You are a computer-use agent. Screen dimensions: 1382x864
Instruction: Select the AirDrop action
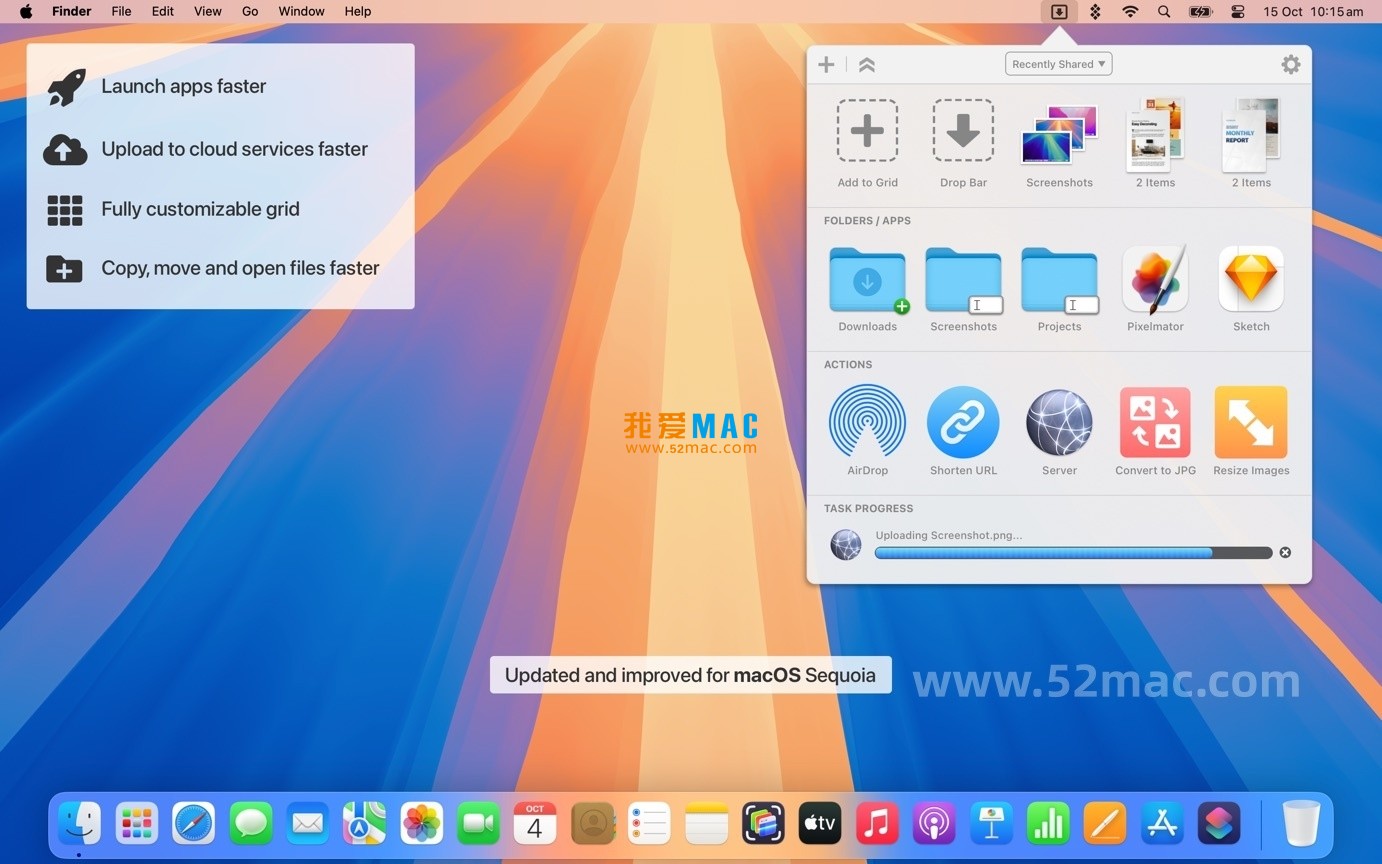point(866,421)
